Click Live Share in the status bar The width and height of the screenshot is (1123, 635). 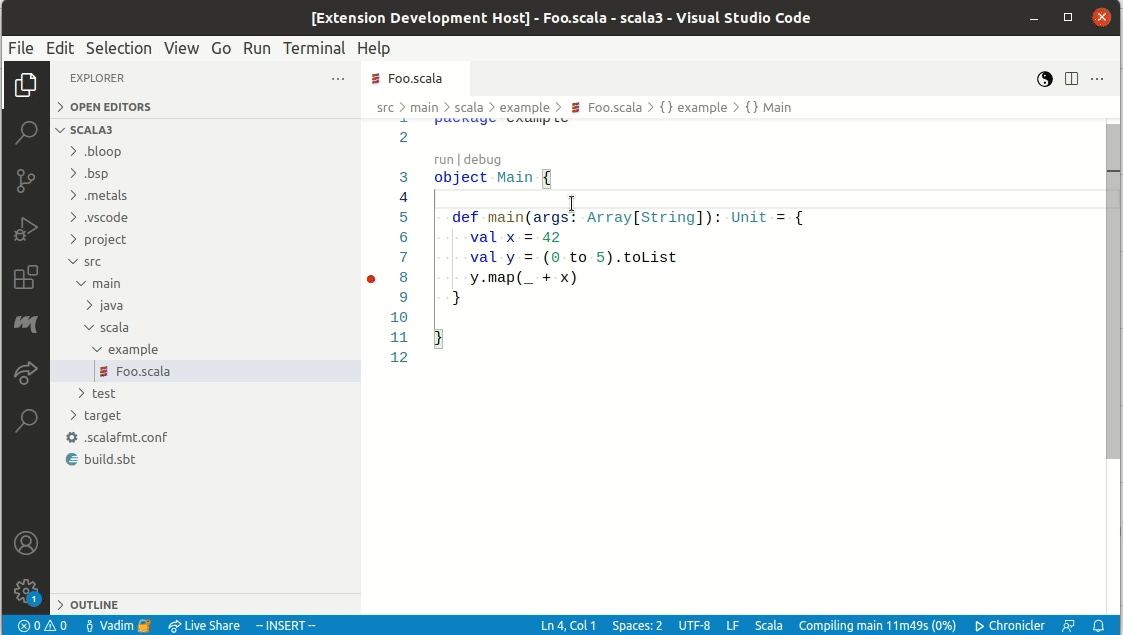point(204,626)
